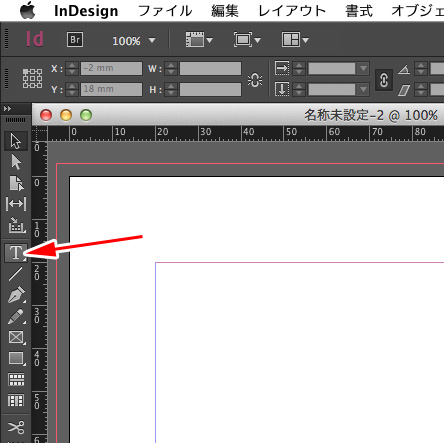
Task: Toggle constrain proportions for width and height
Action: (x=255, y=80)
